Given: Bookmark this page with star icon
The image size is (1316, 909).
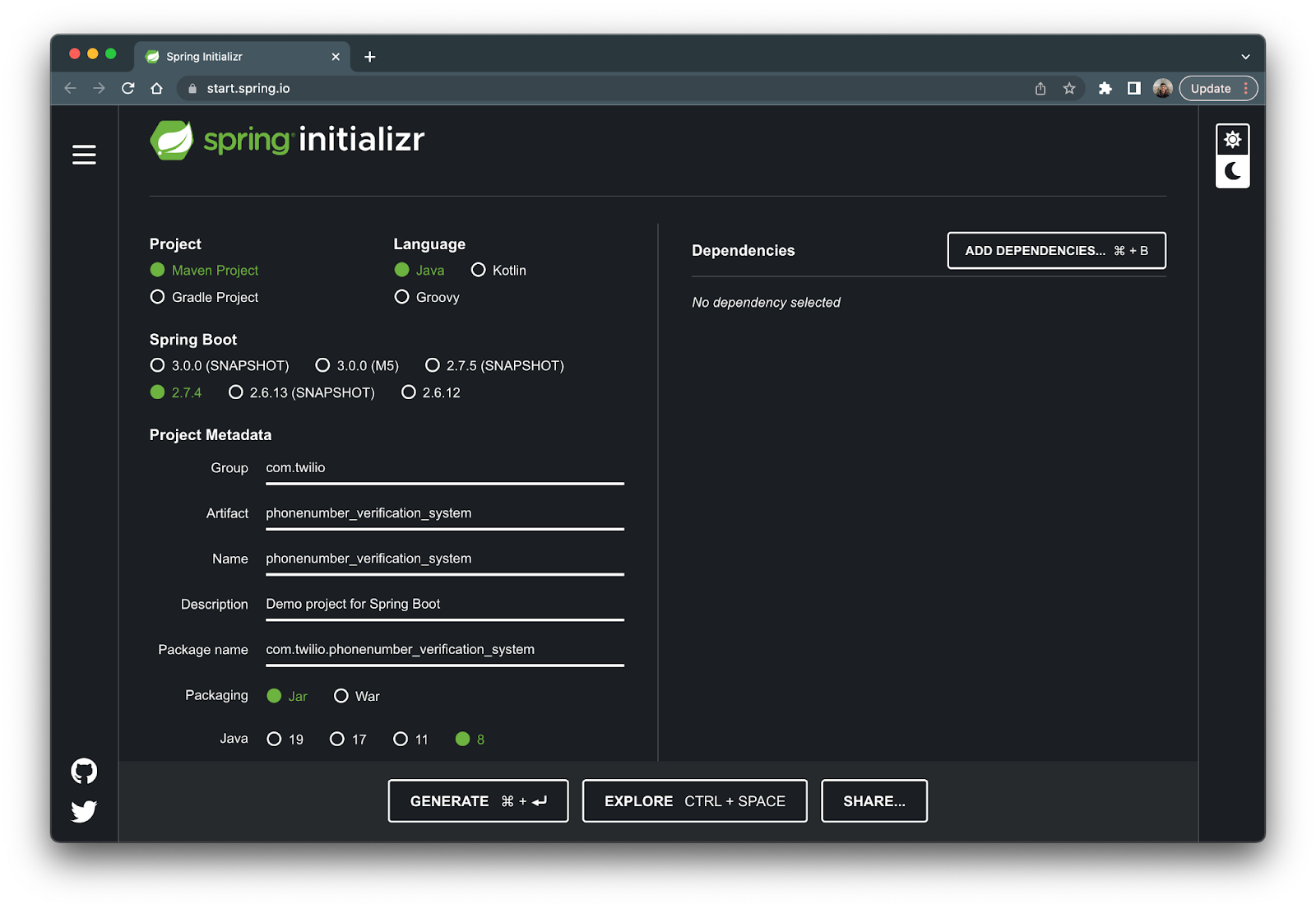Looking at the screenshot, I should click(x=1069, y=88).
